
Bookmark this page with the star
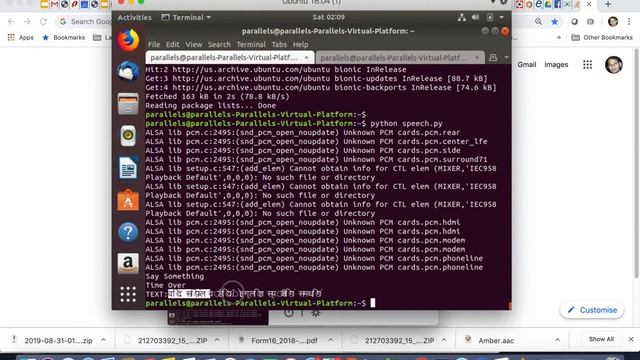(554, 21)
